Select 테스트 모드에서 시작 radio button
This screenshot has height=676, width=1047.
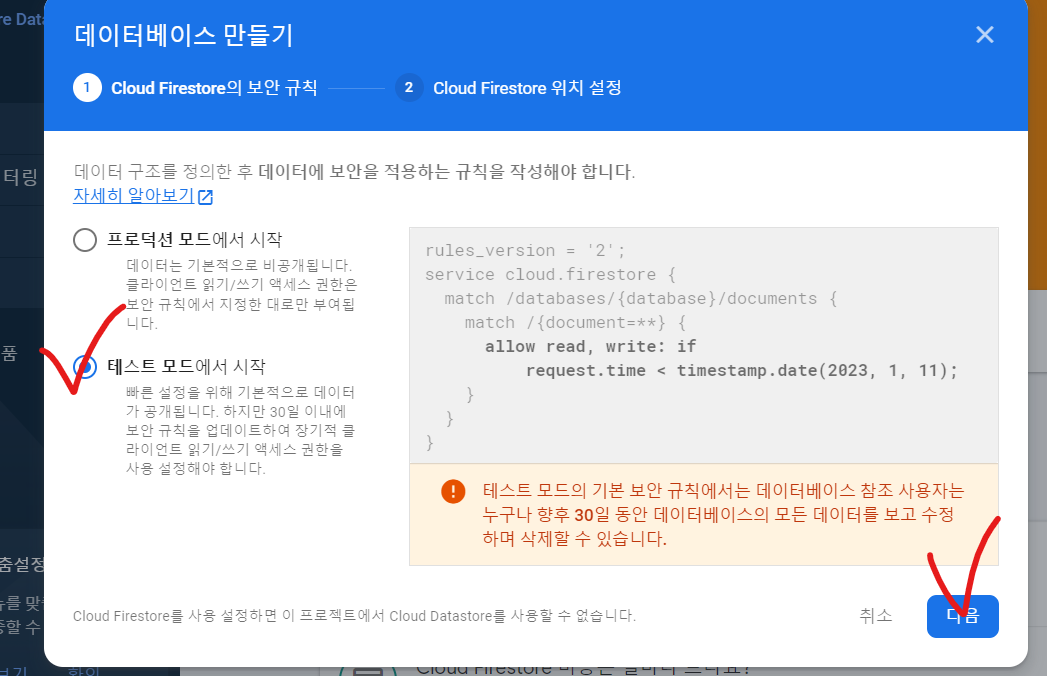(x=85, y=366)
